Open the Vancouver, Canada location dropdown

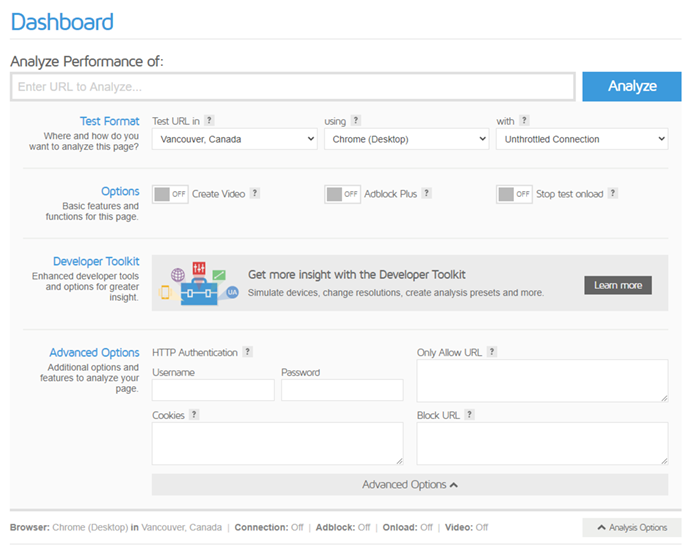coord(235,139)
